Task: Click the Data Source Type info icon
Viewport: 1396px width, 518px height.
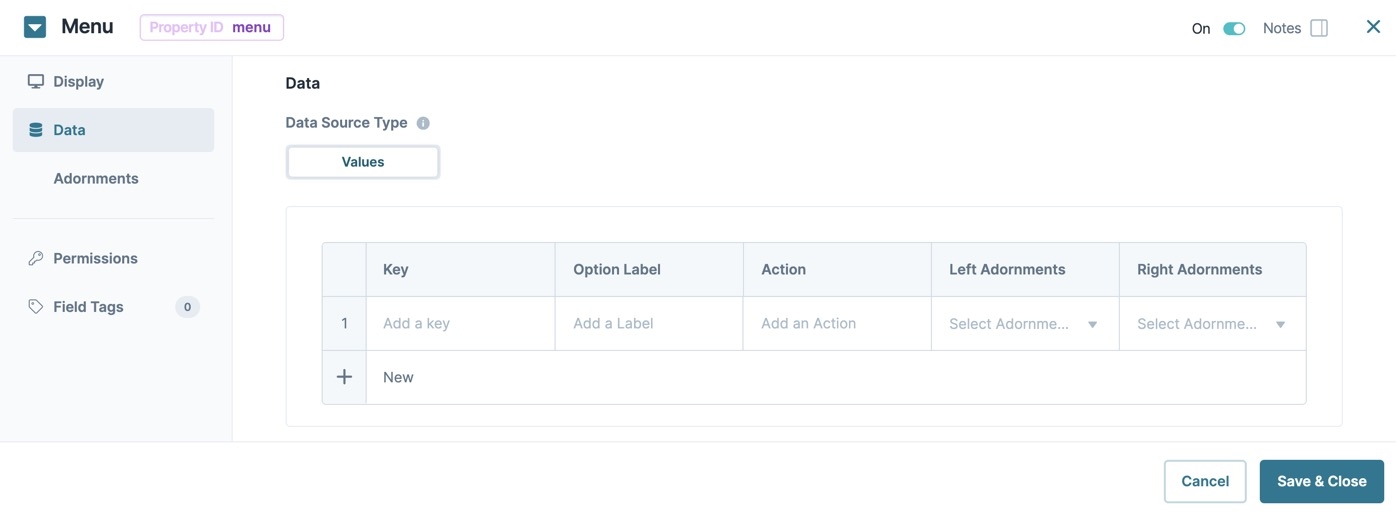Action: (x=423, y=123)
